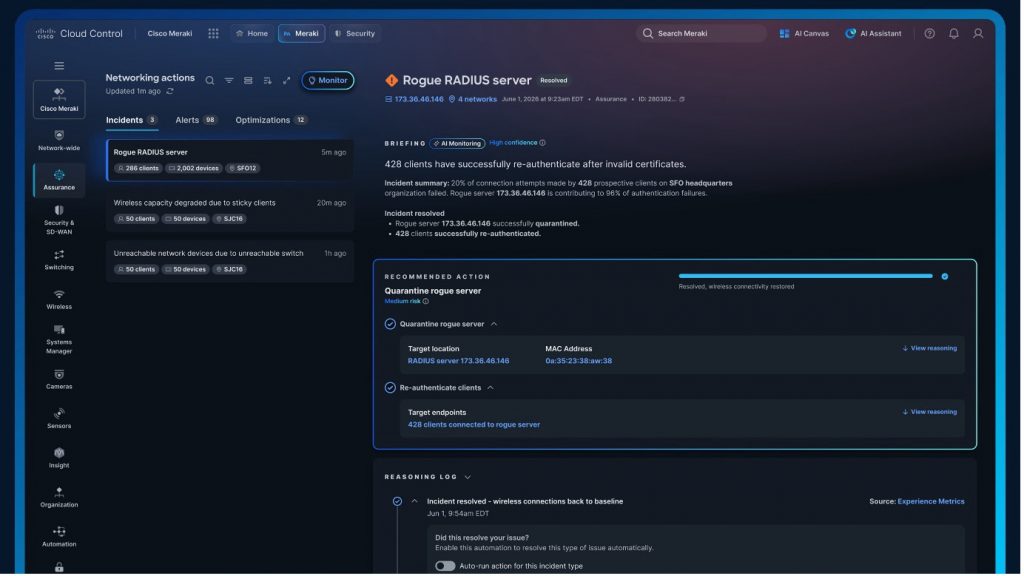Image resolution: width=1024 pixels, height=576 pixels.
Task: Open the notifications bell
Action: 954,33
